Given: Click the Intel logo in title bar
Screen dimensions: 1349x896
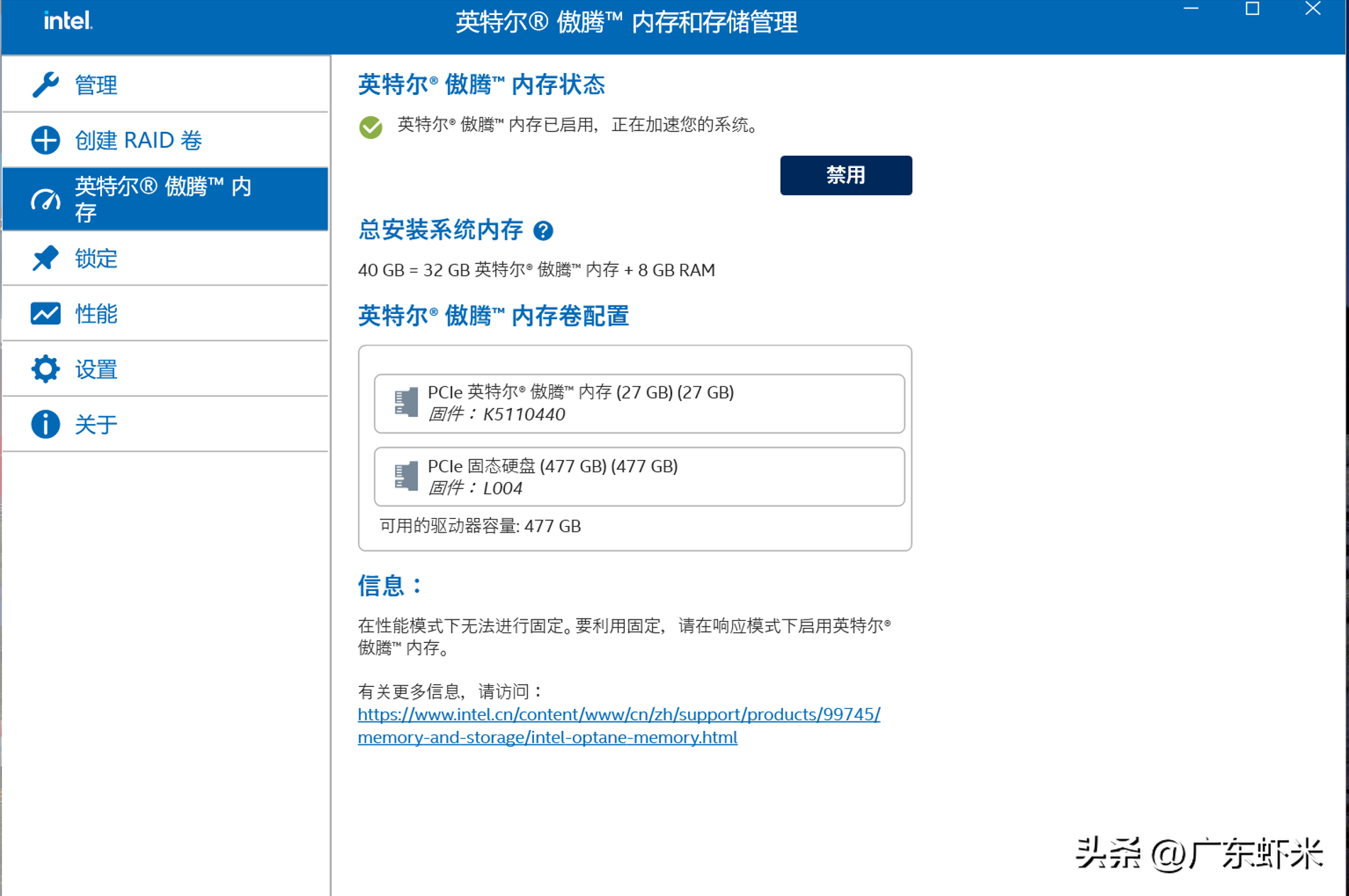Looking at the screenshot, I should pyautogui.click(x=68, y=21).
